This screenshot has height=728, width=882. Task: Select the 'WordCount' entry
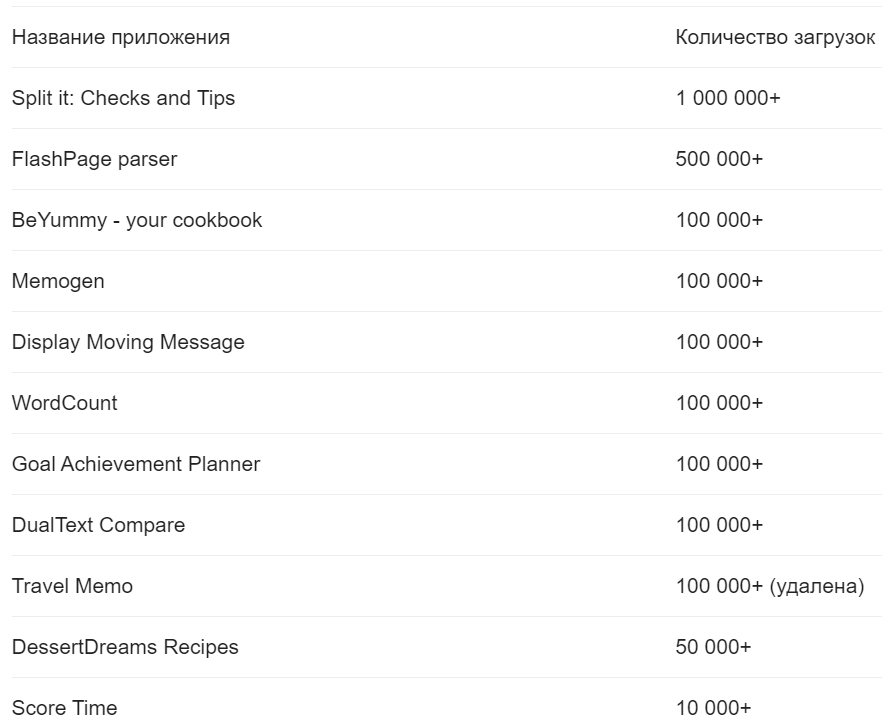(x=65, y=403)
